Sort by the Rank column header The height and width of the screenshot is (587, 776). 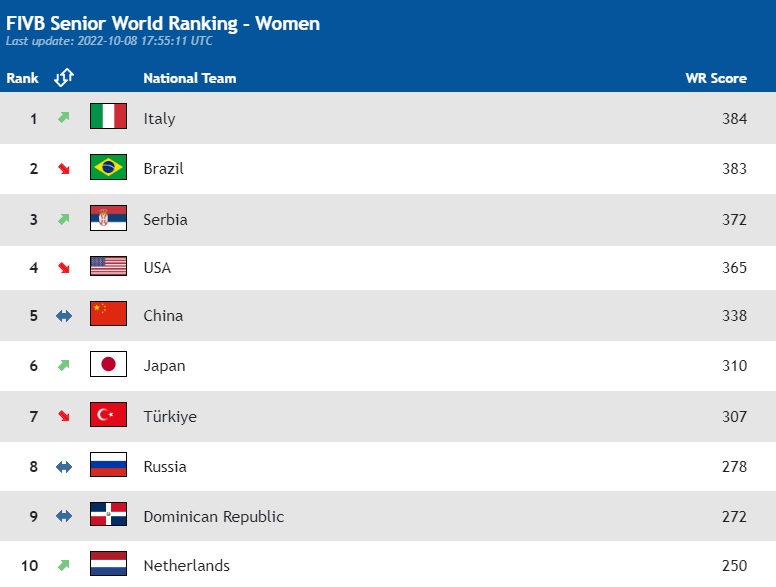pyautogui.click(x=22, y=78)
